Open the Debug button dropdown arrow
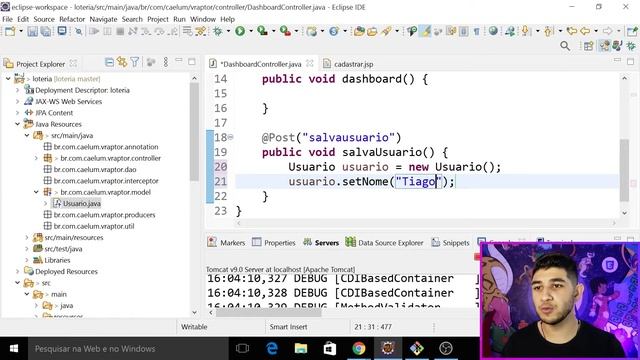This screenshot has height=360, width=640. 228,31
